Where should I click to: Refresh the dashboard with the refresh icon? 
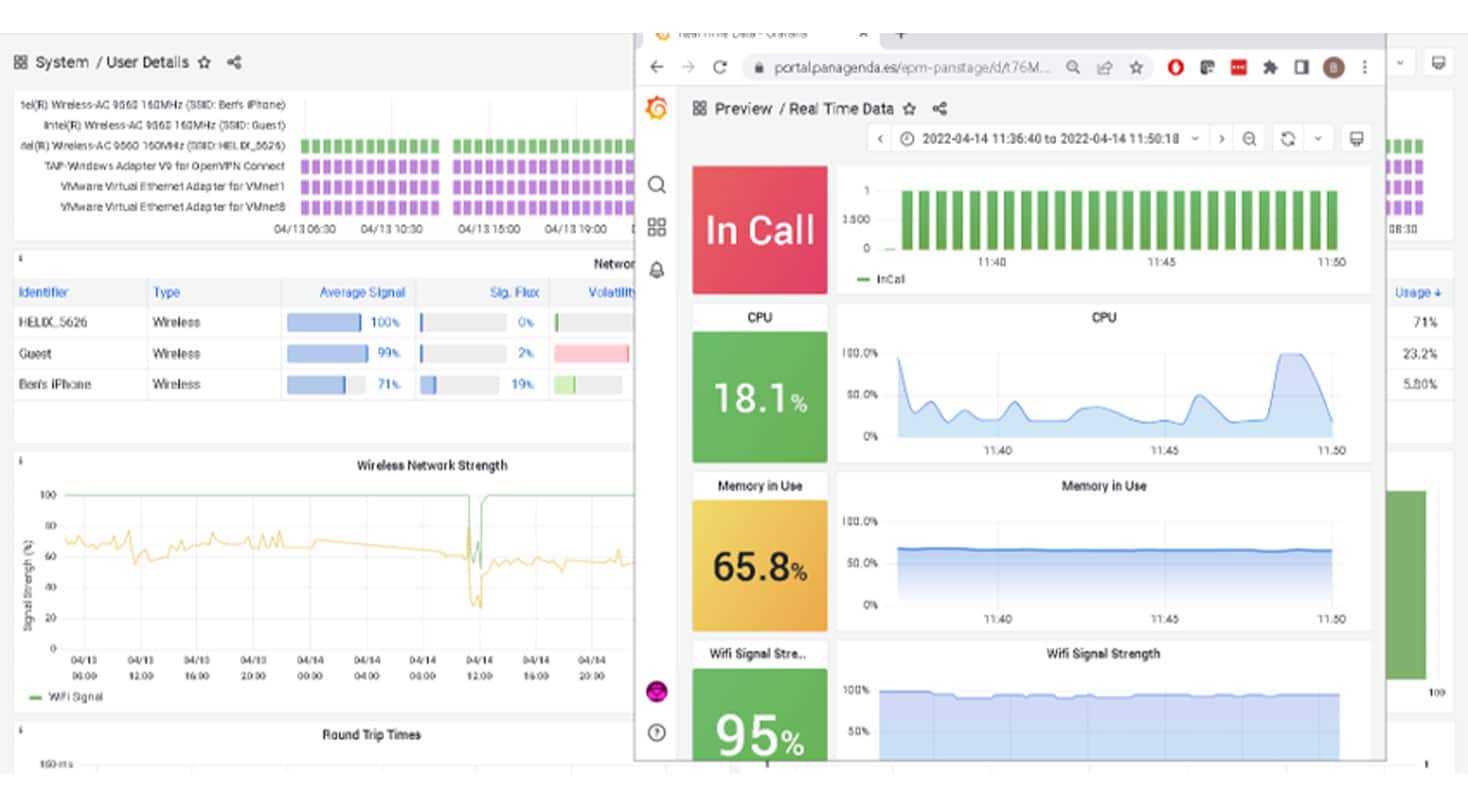coord(1289,139)
